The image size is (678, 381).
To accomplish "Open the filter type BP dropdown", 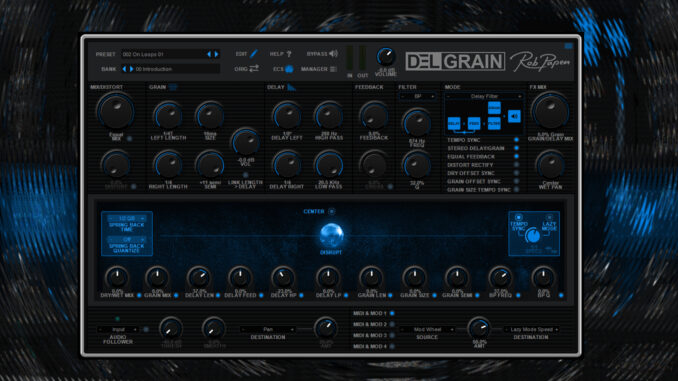I will (x=417, y=96).
